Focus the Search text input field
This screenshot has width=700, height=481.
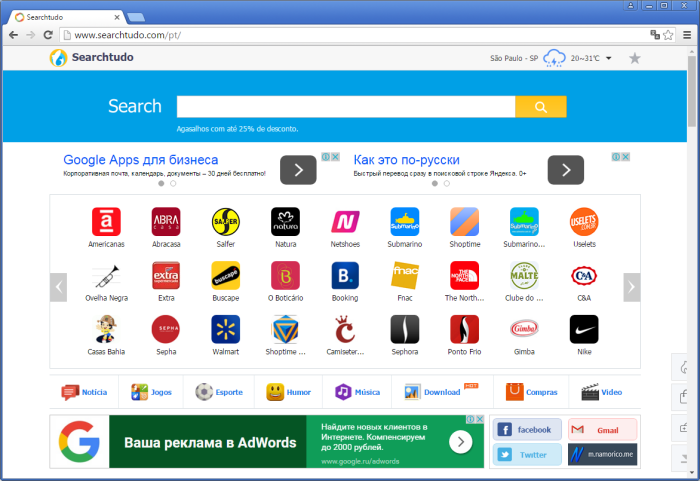point(346,107)
